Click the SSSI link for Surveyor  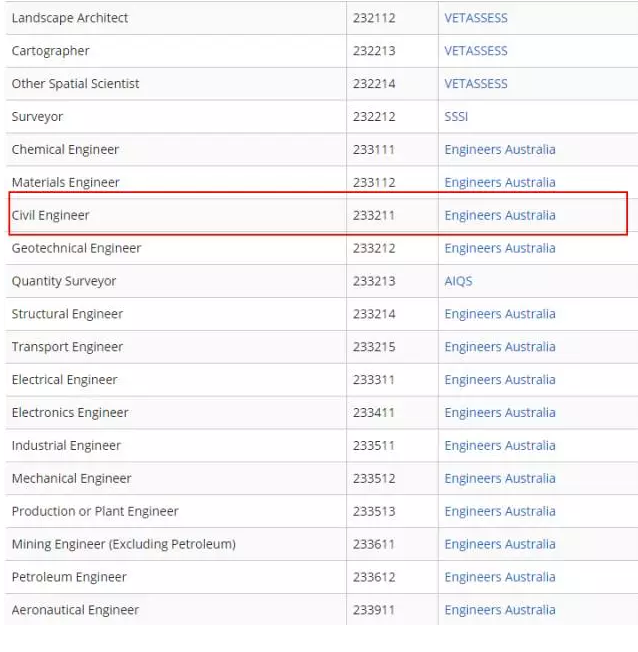tap(456, 117)
